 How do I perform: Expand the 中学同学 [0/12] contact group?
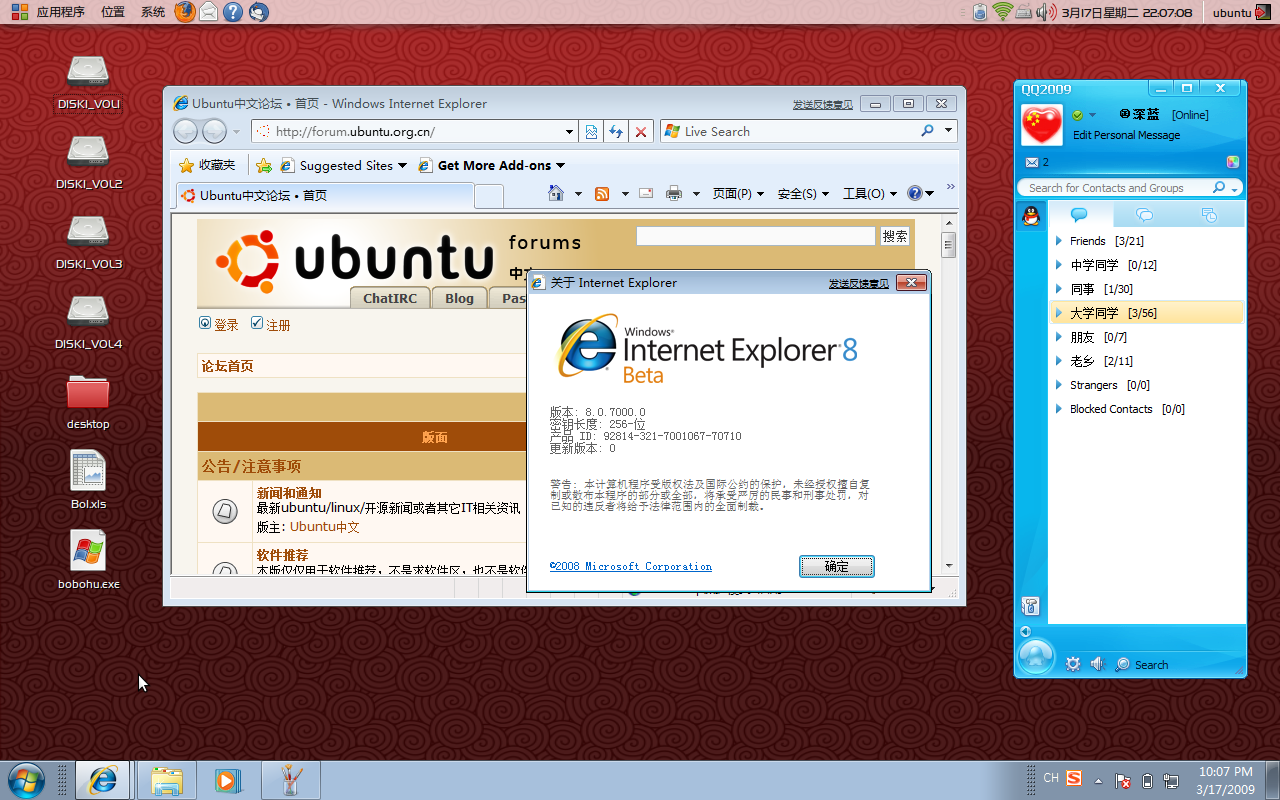click(x=1059, y=265)
